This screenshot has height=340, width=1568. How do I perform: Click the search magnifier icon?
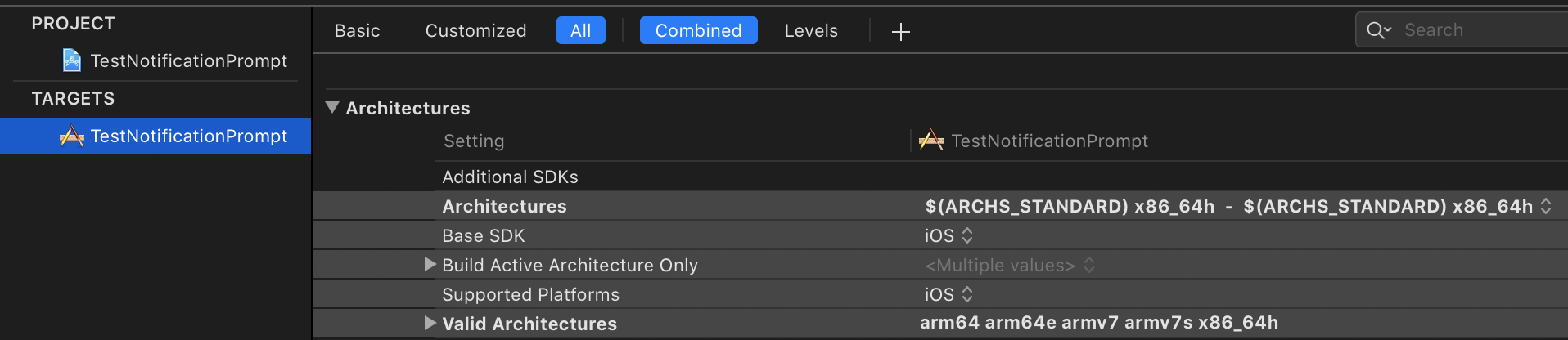[1378, 30]
